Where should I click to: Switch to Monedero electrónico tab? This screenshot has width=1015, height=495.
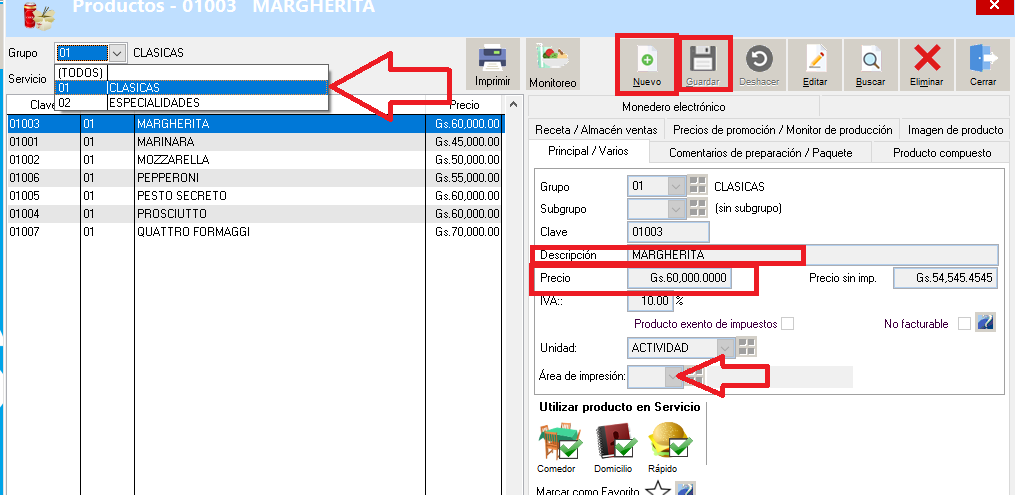(x=674, y=107)
